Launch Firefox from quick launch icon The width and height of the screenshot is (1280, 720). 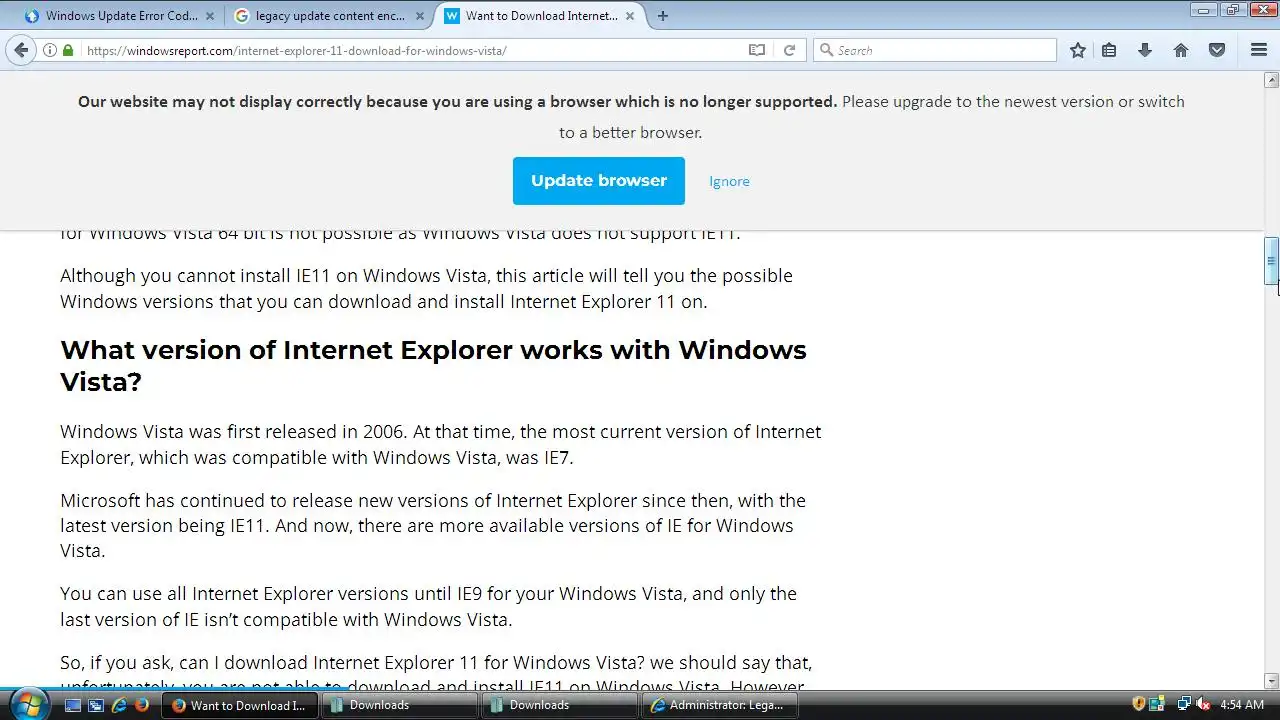click(141, 705)
